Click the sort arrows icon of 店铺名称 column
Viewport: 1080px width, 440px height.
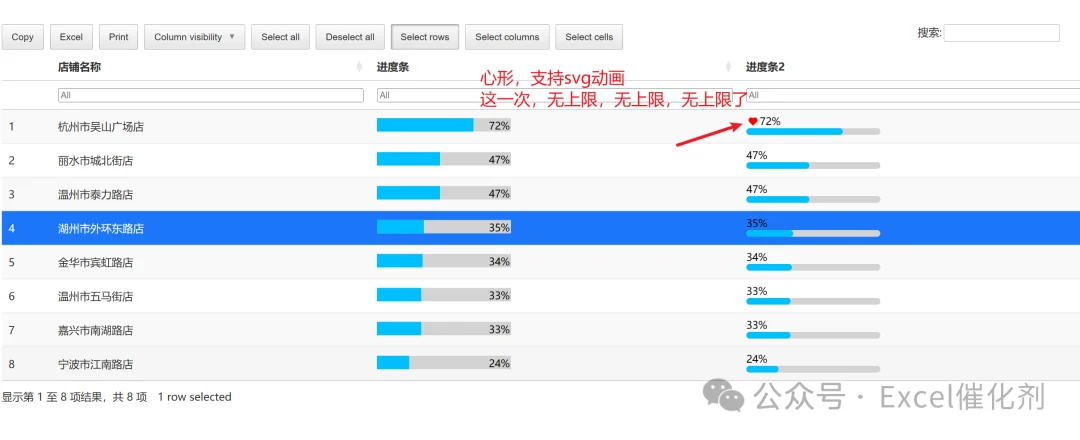(359, 67)
